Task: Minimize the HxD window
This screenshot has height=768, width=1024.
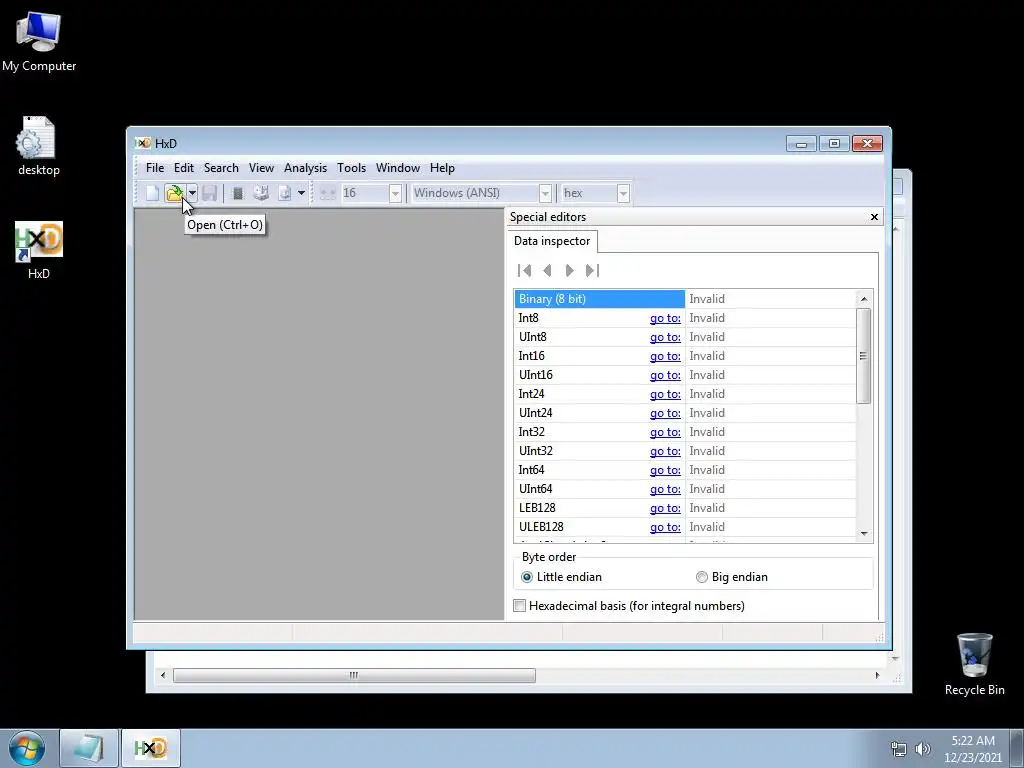Action: tap(801, 144)
